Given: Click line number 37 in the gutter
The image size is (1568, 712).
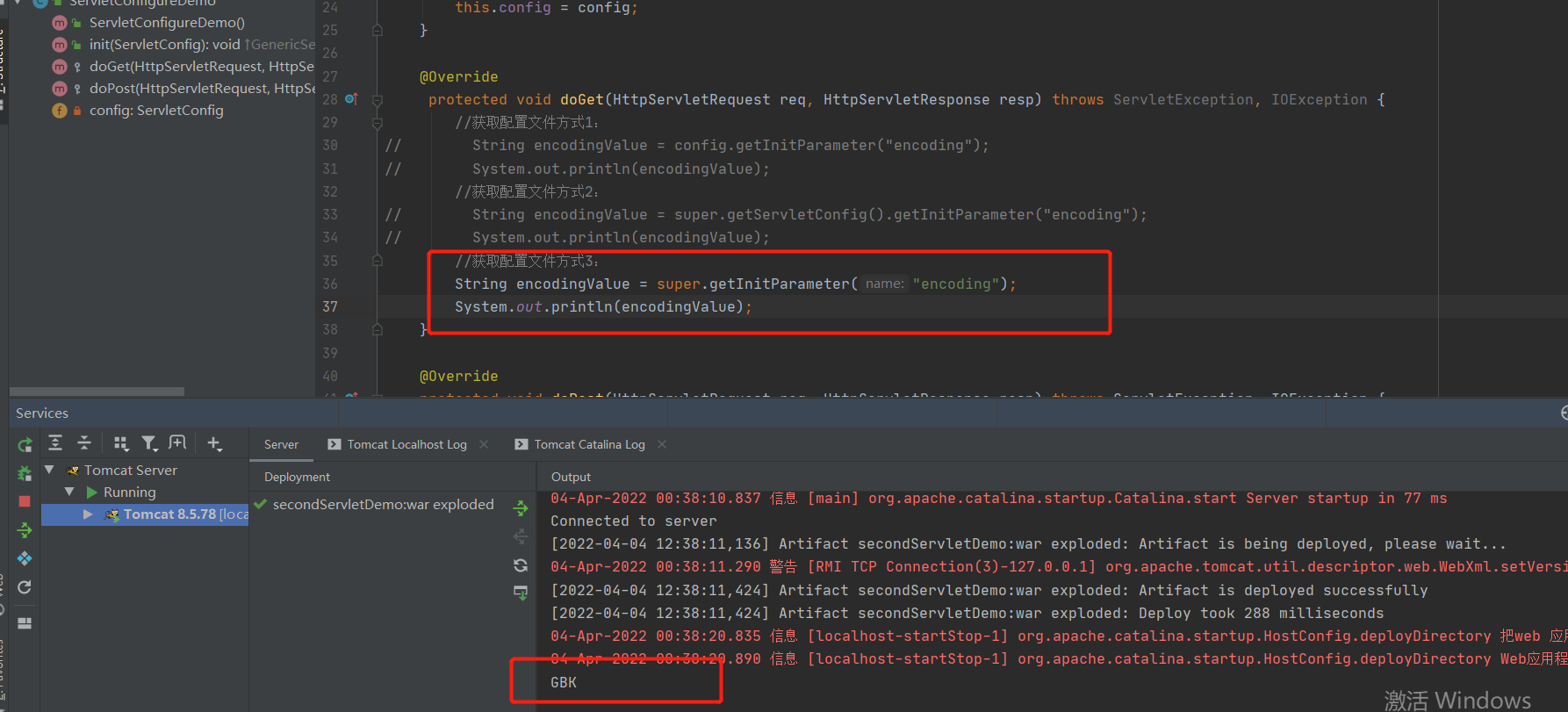Looking at the screenshot, I should 330,306.
